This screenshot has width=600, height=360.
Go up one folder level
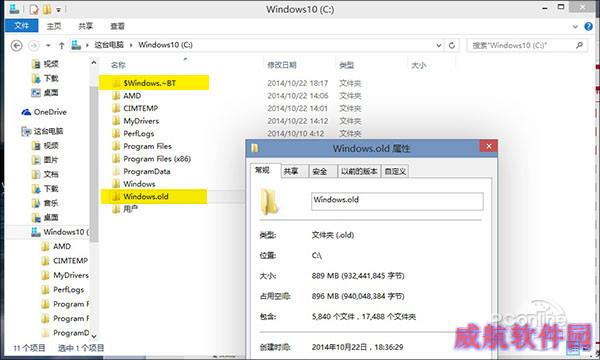[61, 46]
